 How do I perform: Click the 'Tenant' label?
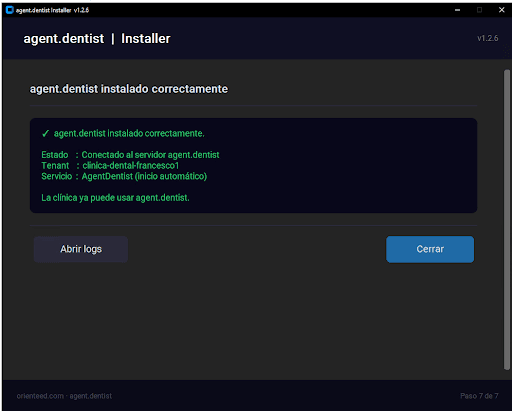(x=55, y=165)
